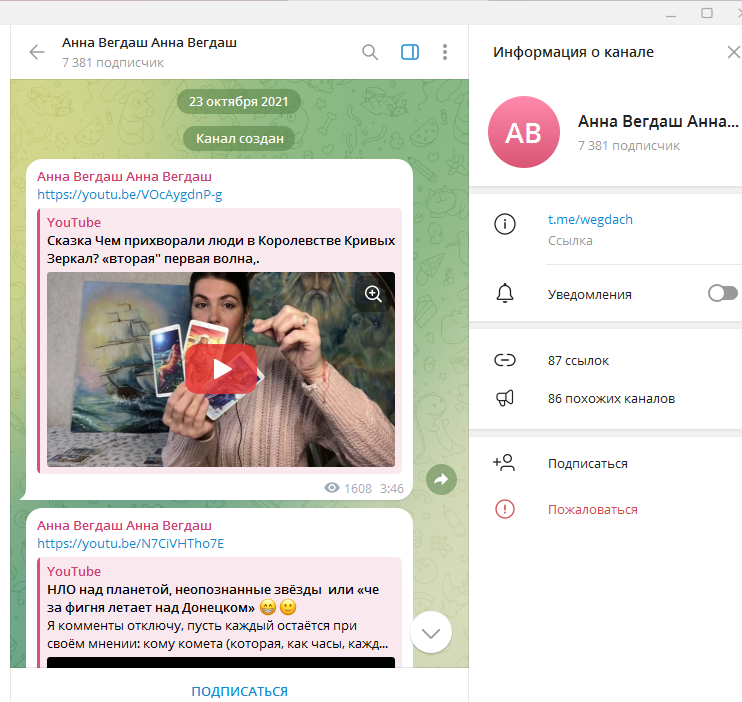Screen dimensions: 742x702
Task: Click channel name in info panel
Action: [658, 122]
